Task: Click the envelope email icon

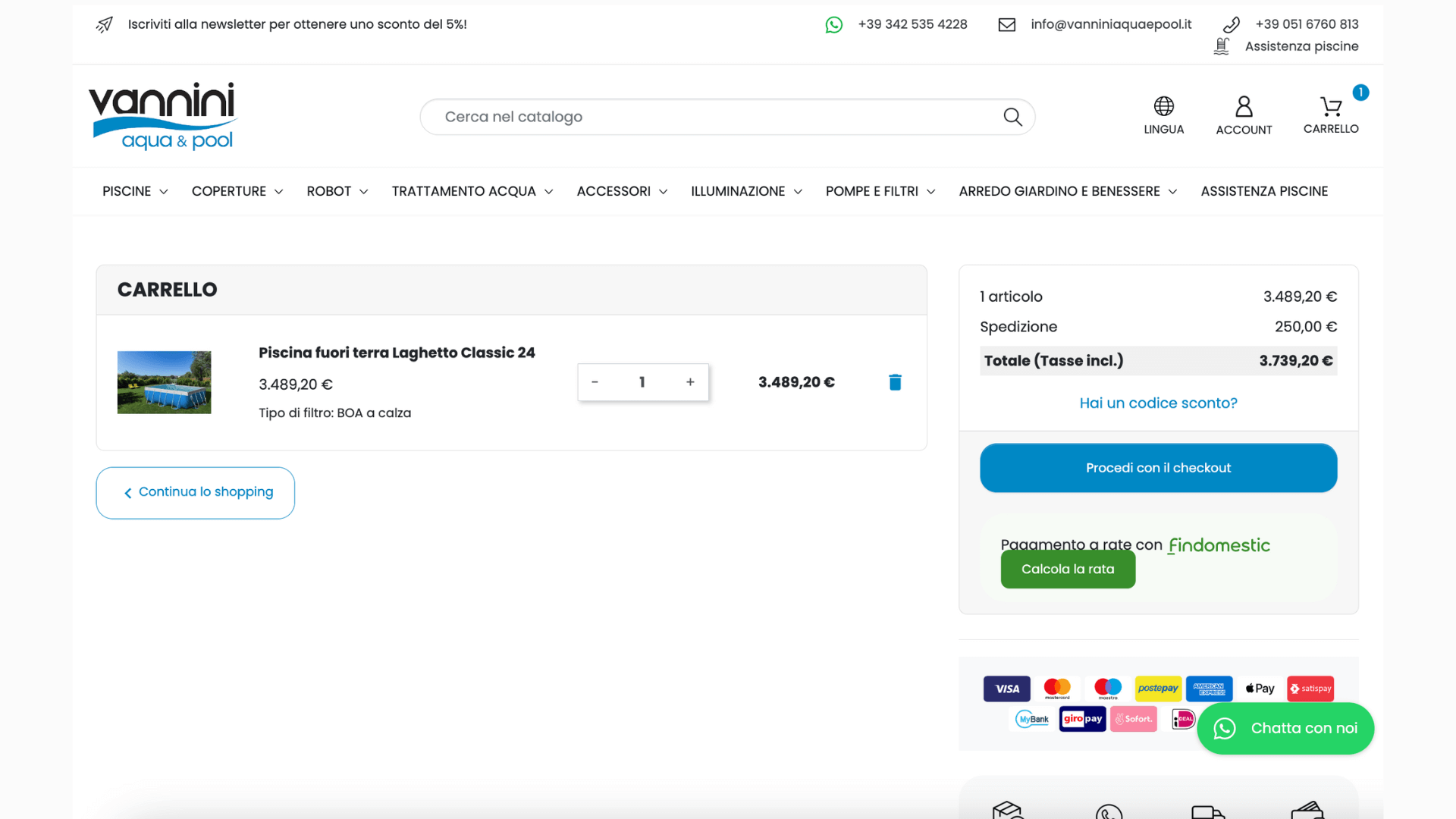Action: coord(1007,25)
